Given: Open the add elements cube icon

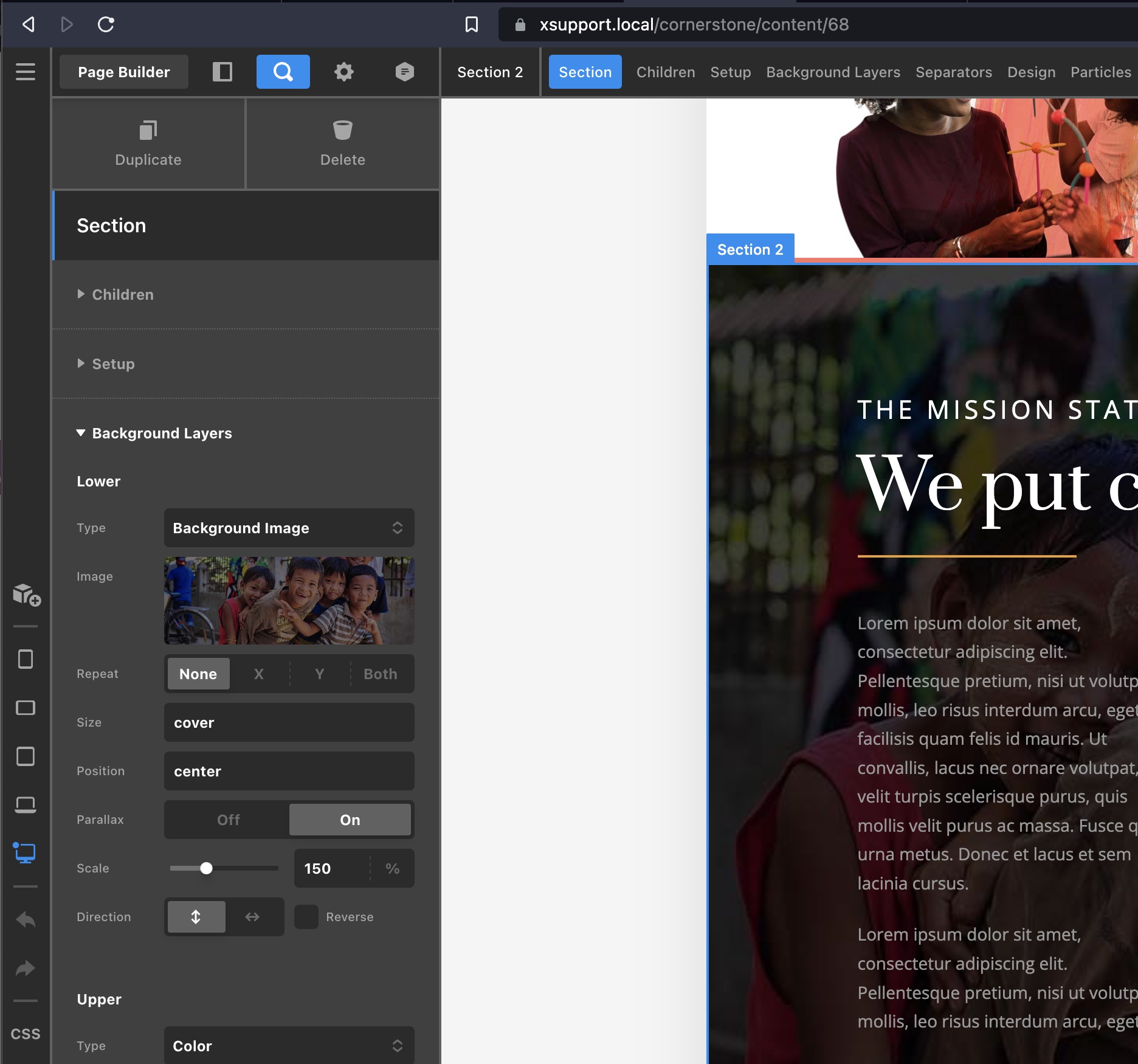Looking at the screenshot, I should coord(26,595).
